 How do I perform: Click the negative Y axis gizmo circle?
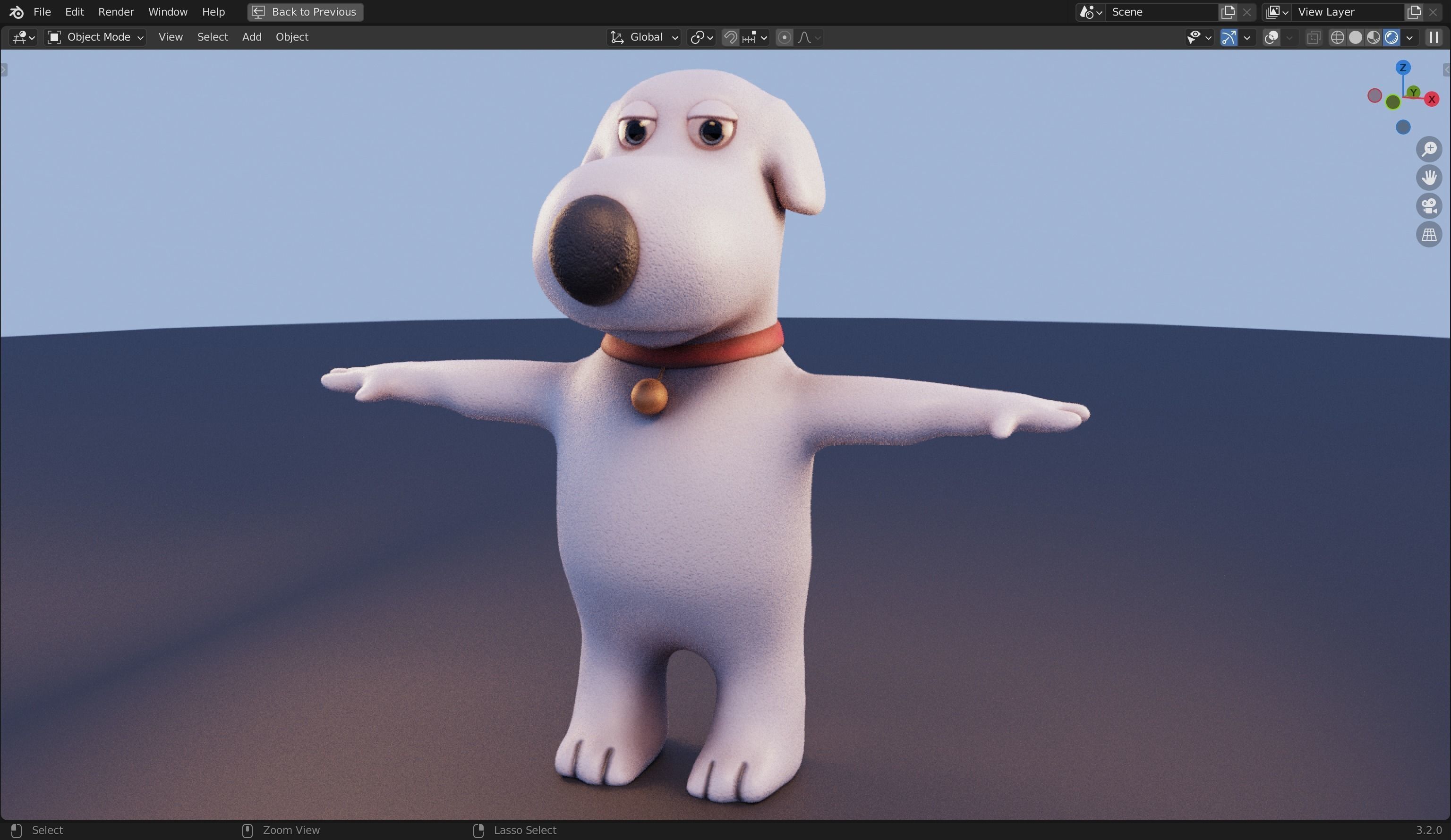pos(1393,102)
